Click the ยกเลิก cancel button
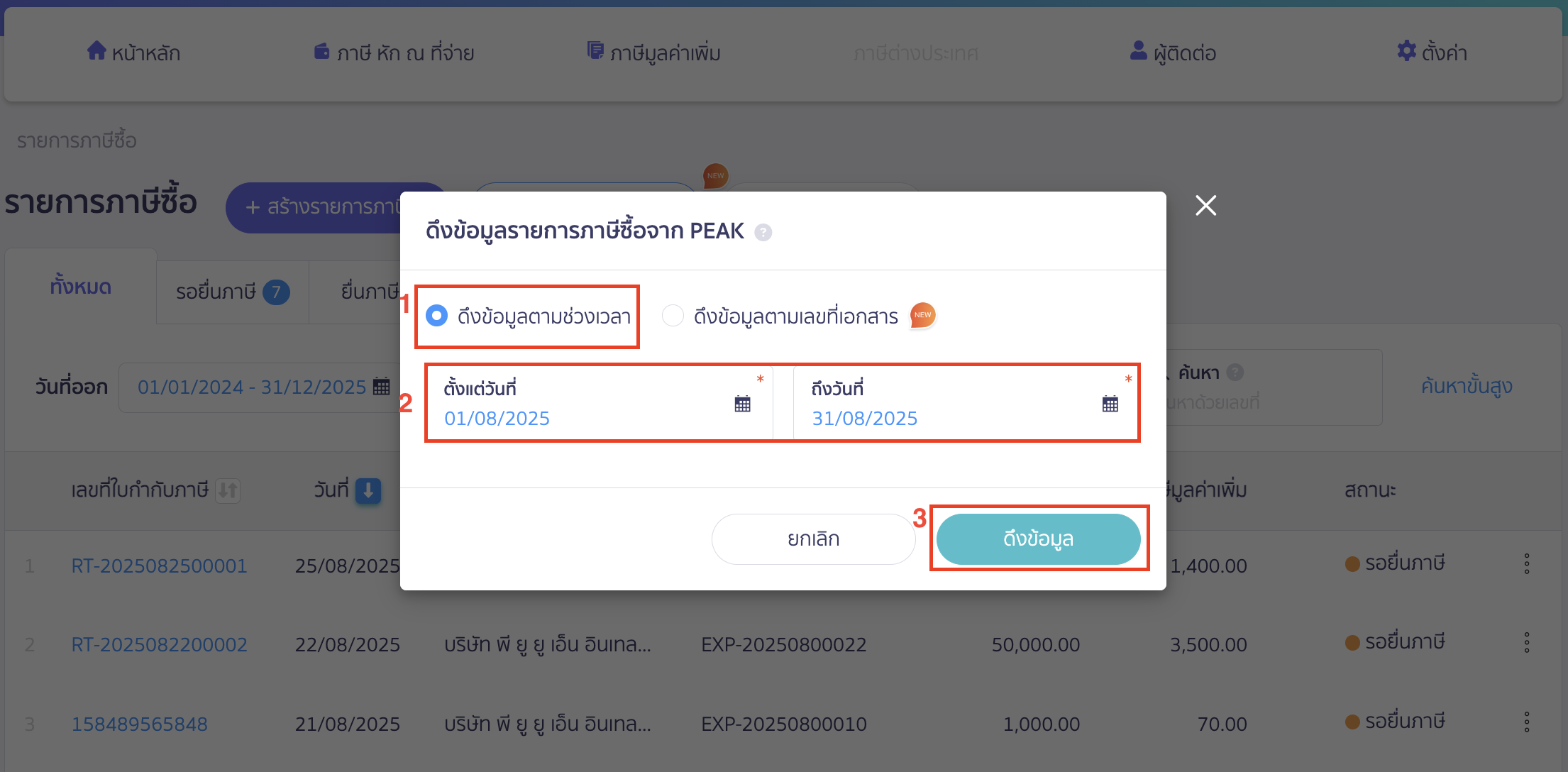This screenshot has height=772, width=1568. [x=813, y=539]
